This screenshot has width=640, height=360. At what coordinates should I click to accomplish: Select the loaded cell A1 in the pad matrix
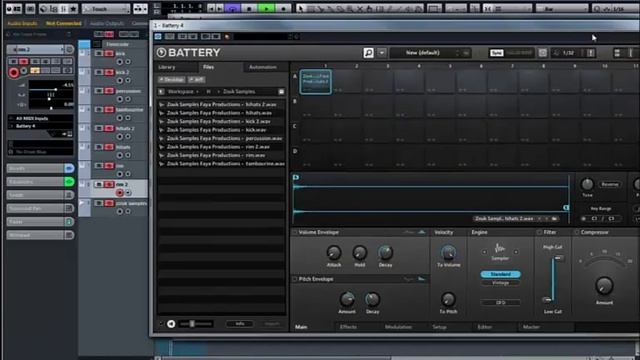coord(316,82)
